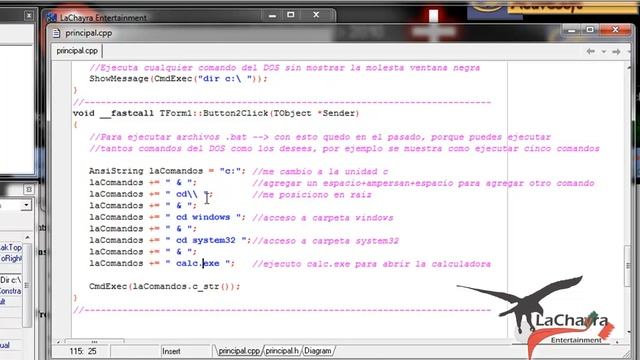Open the Diagram bottom tab
The height and width of the screenshot is (360, 640).
point(318,351)
